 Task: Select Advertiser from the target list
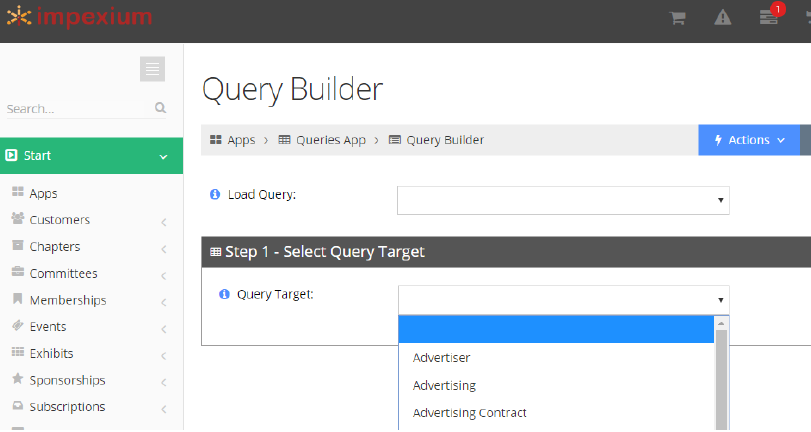556,357
